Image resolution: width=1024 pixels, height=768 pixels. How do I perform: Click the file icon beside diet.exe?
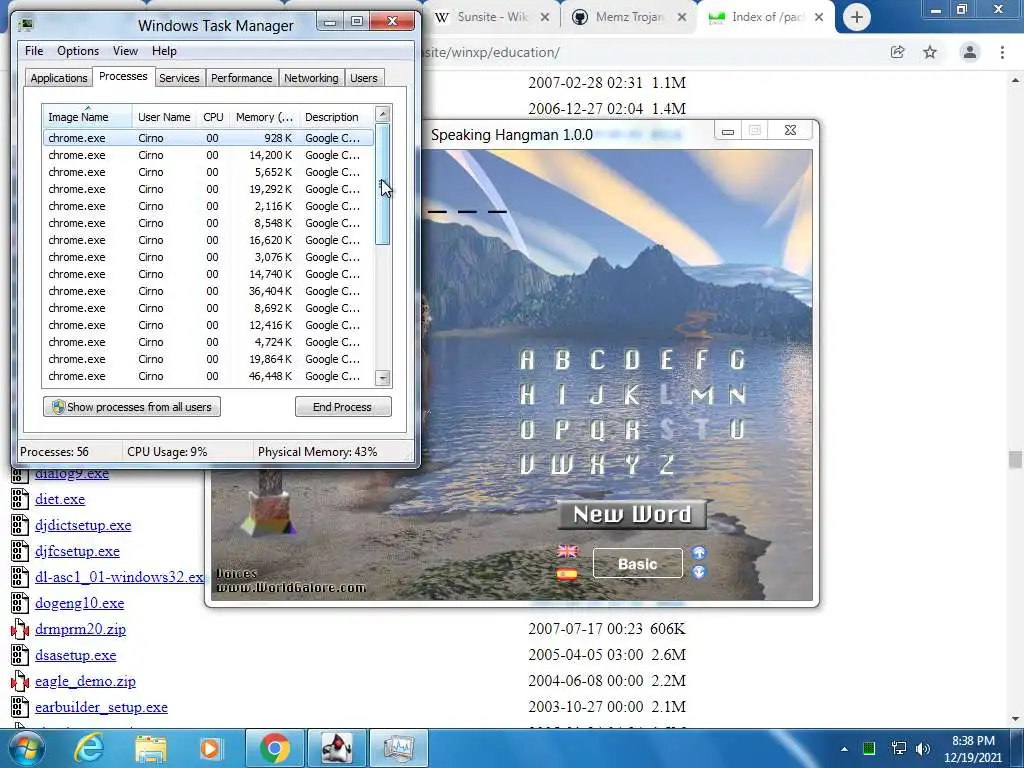click(20, 499)
